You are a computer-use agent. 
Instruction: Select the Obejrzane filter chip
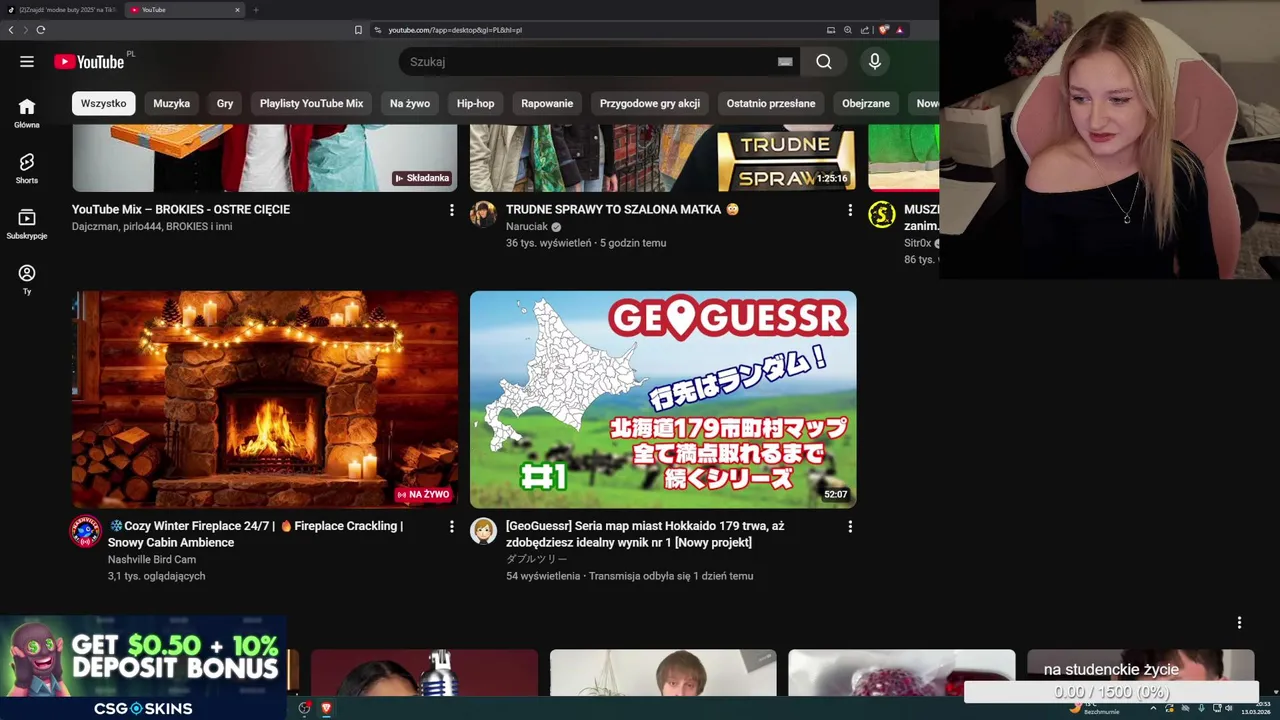[866, 103]
